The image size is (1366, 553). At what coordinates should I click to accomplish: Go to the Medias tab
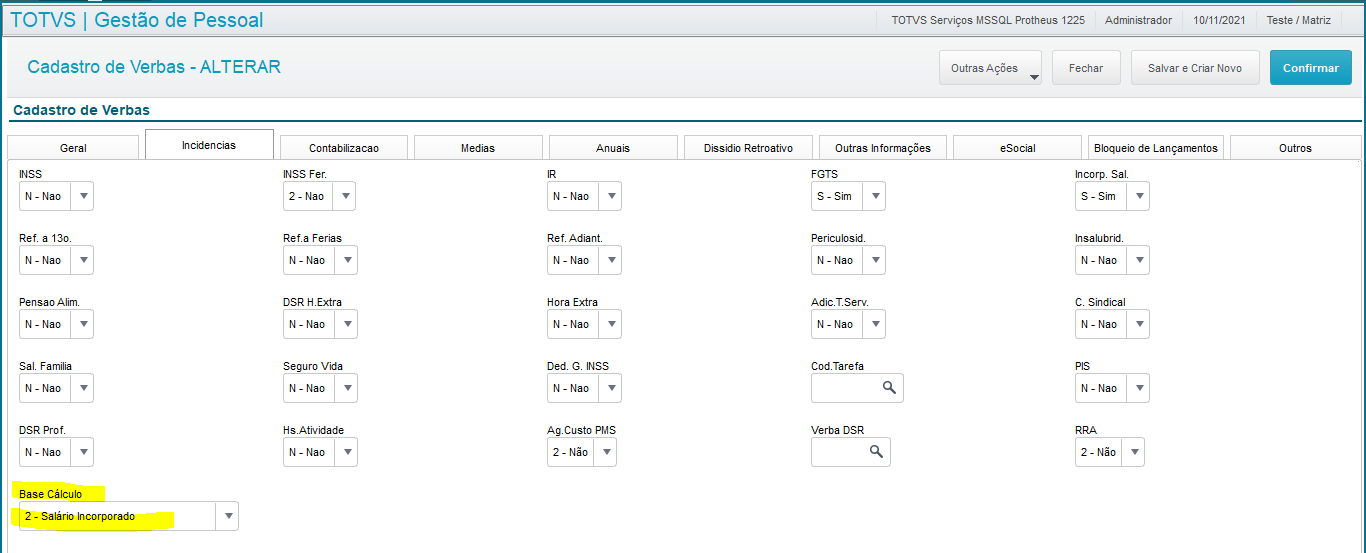pyautogui.click(x=478, y=148)
